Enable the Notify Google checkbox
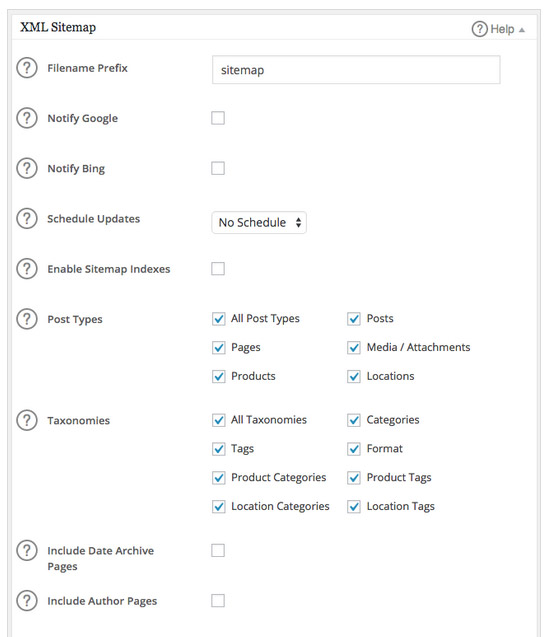Image resolution: width=548 pixels, height=637 pixels. (x=218, y=118)
